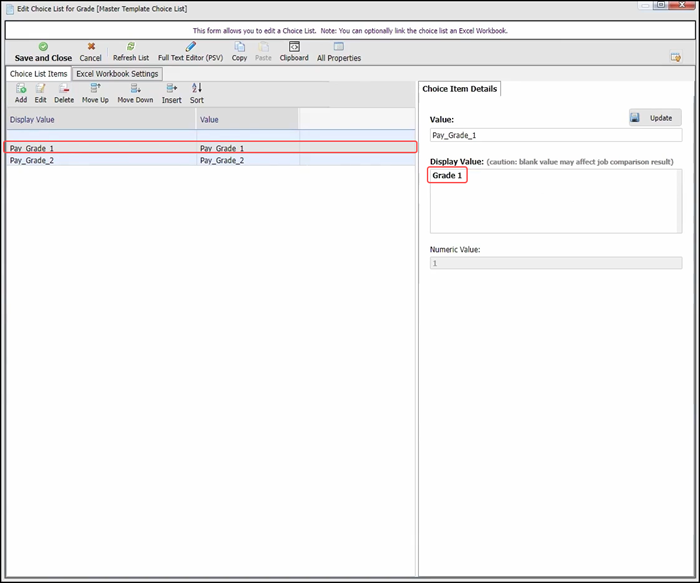
Task: Click the Copy toolbar icon
Action: click(239, 47)
